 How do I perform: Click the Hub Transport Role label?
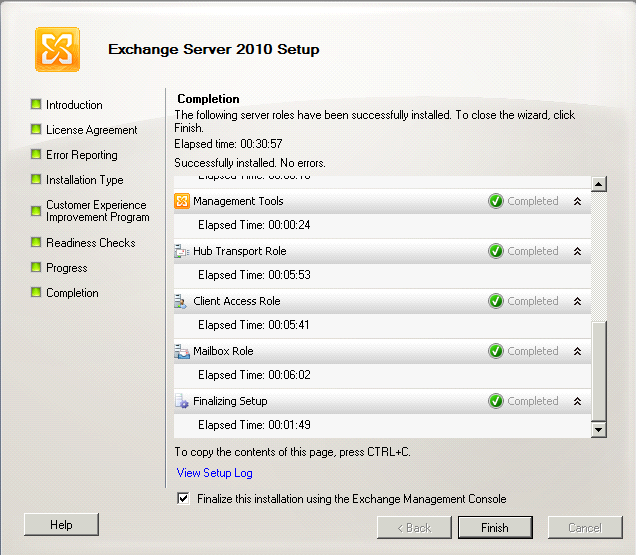coord(240,251)
